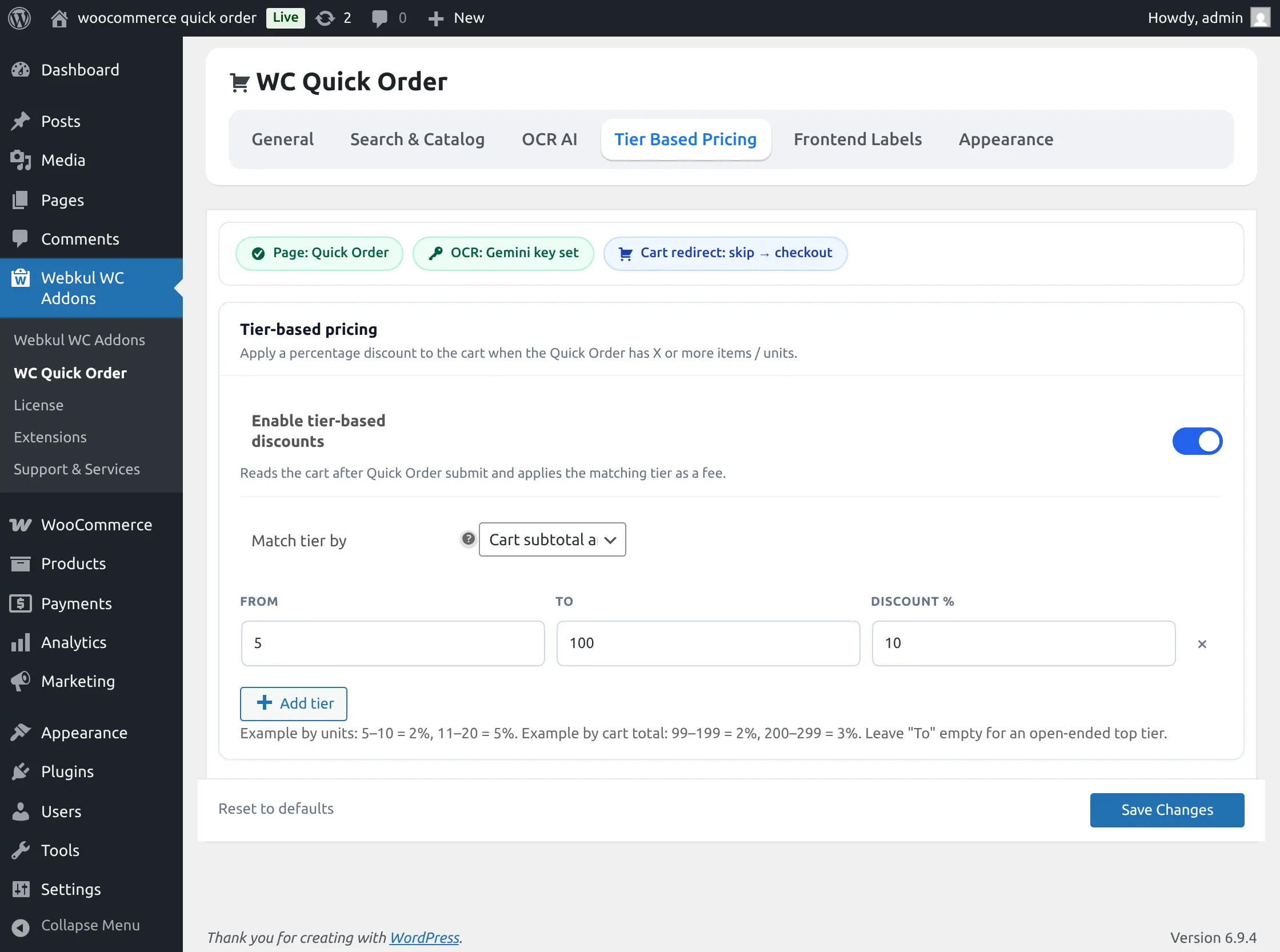Screen dimensions: 1280x952
Task: Click the home icon for site
Action: (x=59, y=18)
